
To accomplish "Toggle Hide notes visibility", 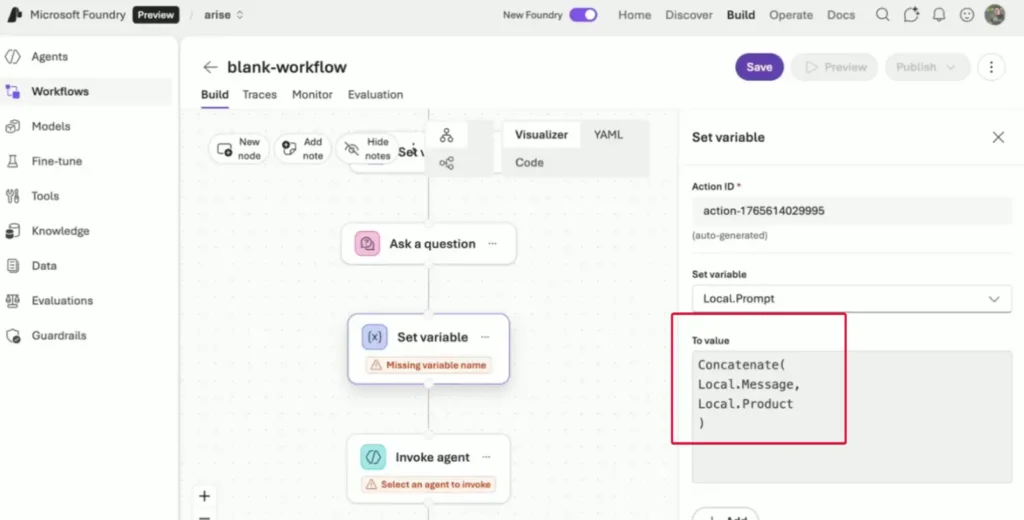I will pos(365,149).
